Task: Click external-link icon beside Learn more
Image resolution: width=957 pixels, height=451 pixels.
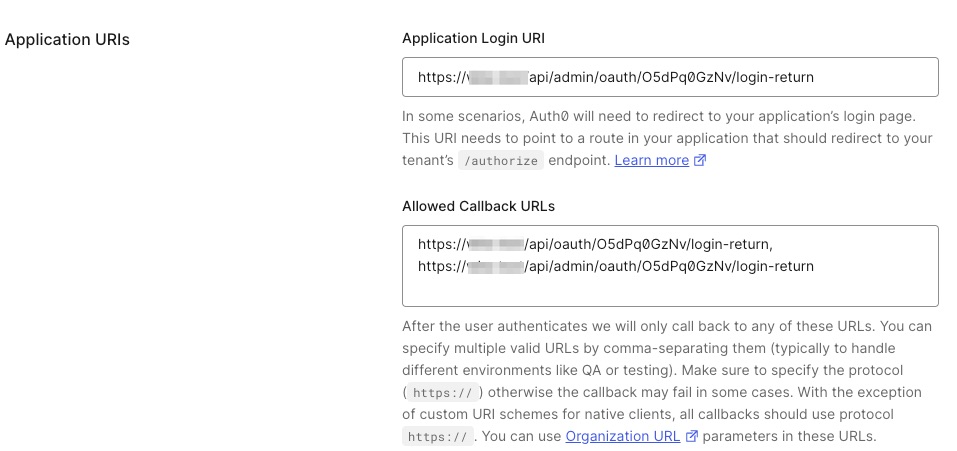Action: pos(700,160)
